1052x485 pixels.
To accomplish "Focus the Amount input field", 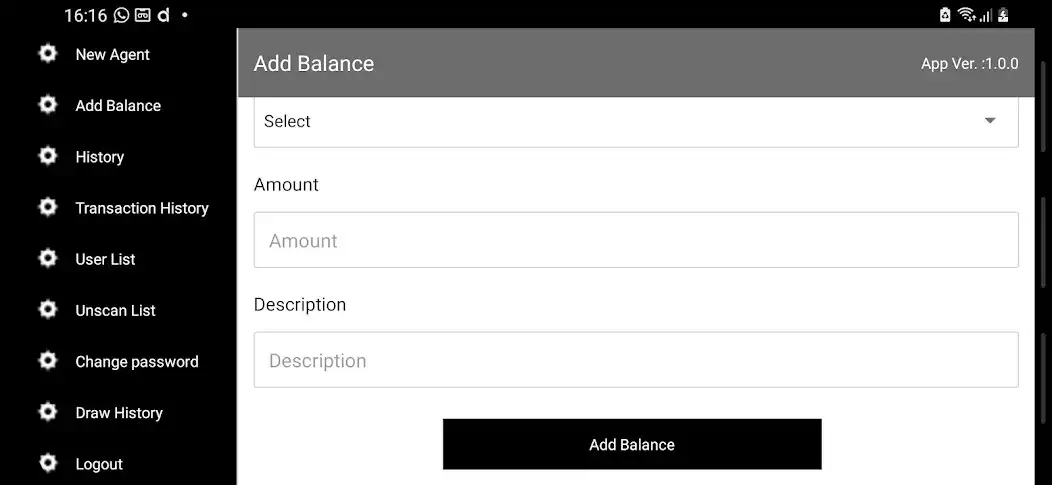I will coord(636,240).
